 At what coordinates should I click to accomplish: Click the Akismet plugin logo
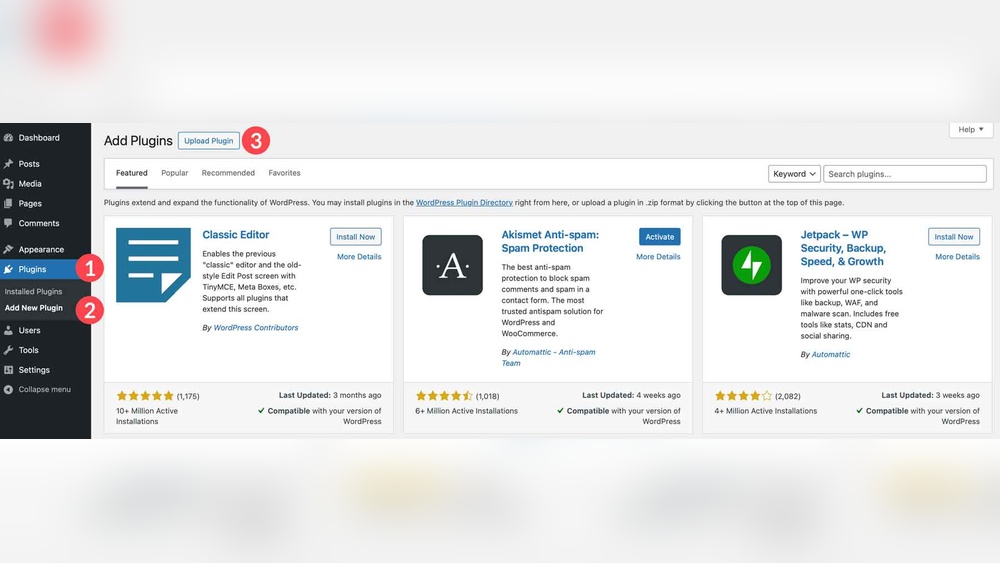click(452, 265)
